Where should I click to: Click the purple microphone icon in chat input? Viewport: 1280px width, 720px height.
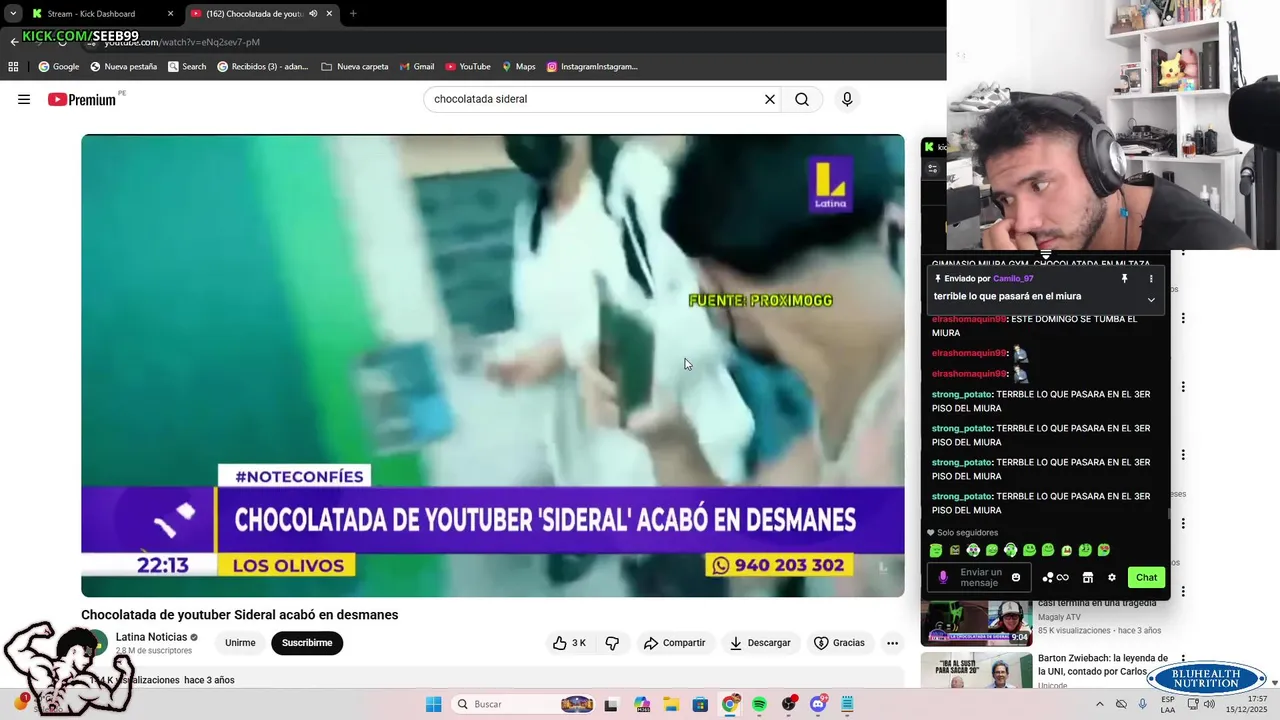943,578
